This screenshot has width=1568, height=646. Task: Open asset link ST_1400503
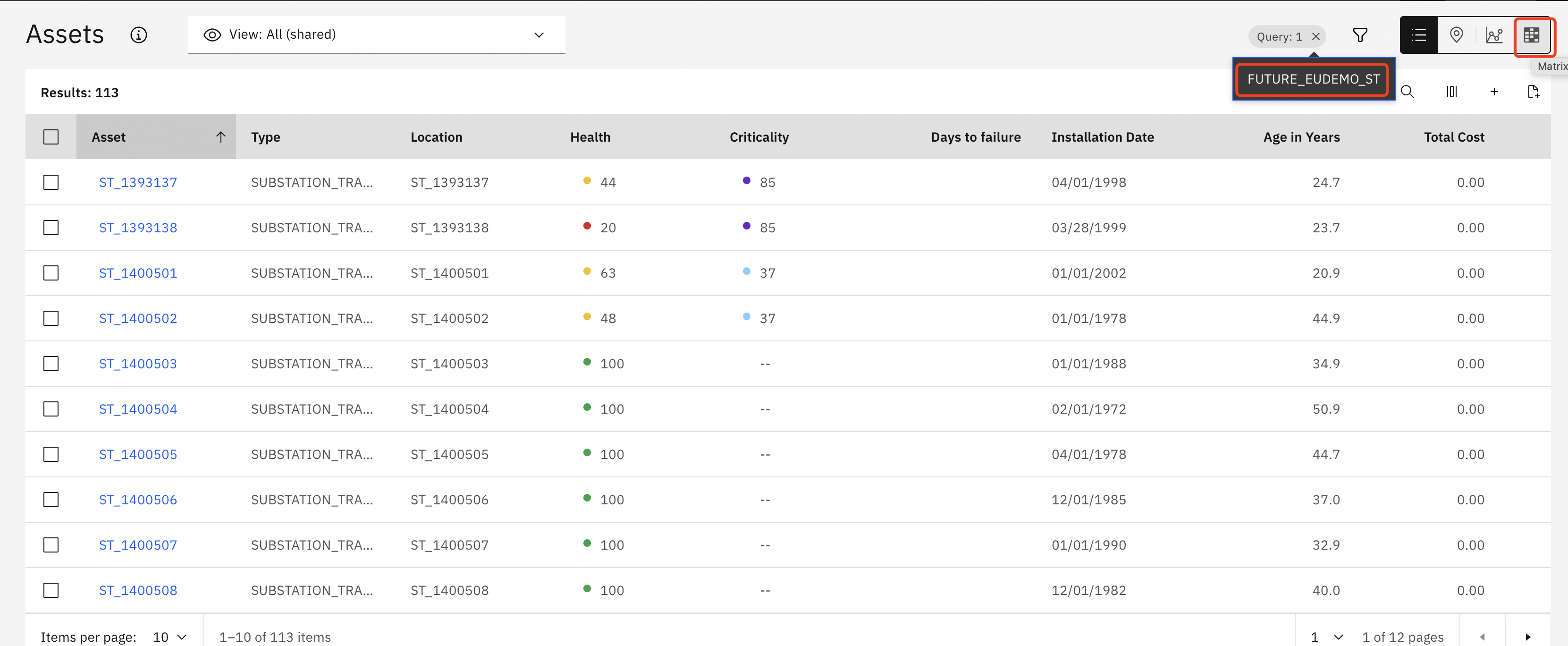tap(138, 364)
